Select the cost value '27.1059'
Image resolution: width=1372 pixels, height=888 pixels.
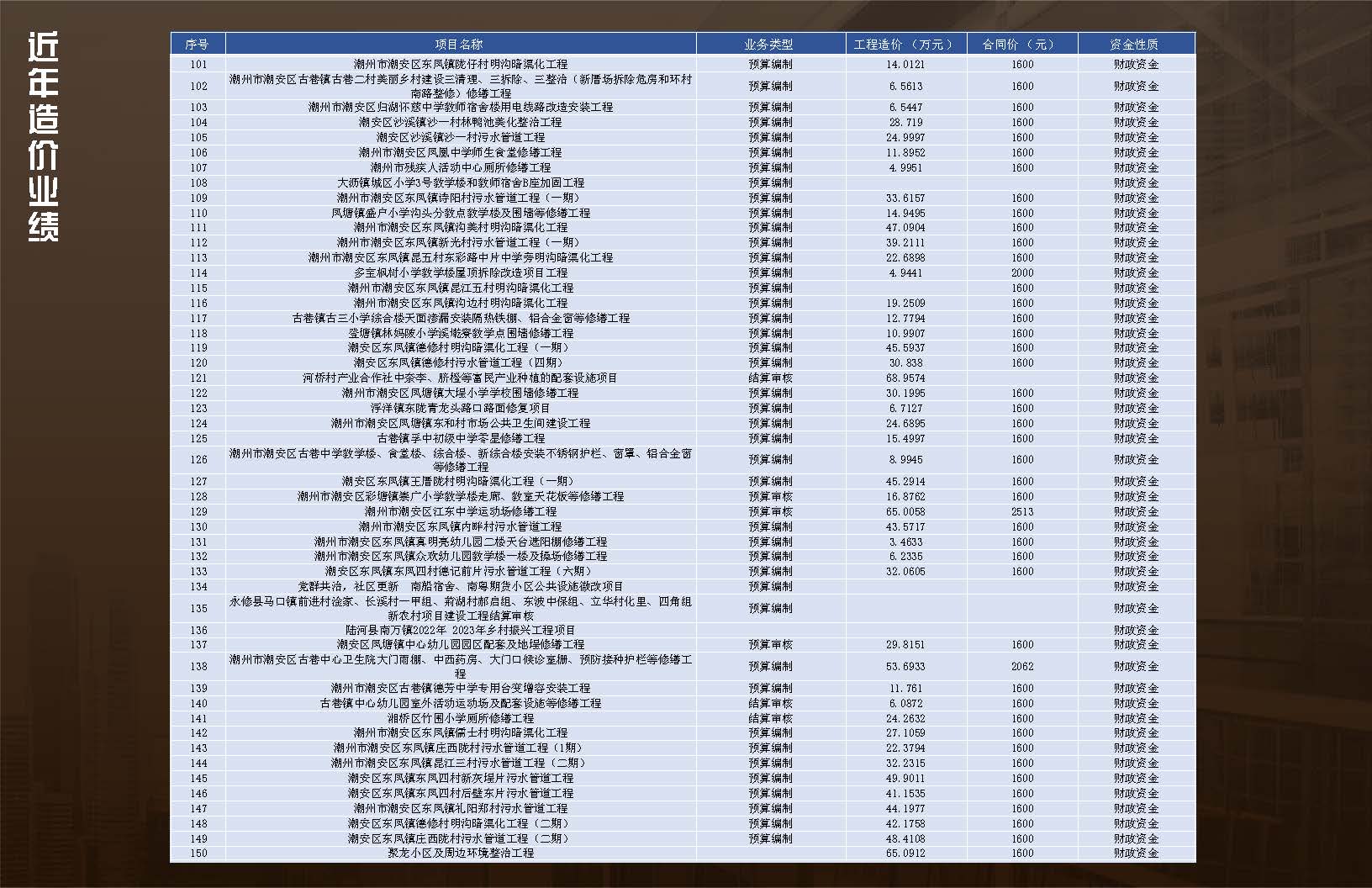(x=905, y=732)
